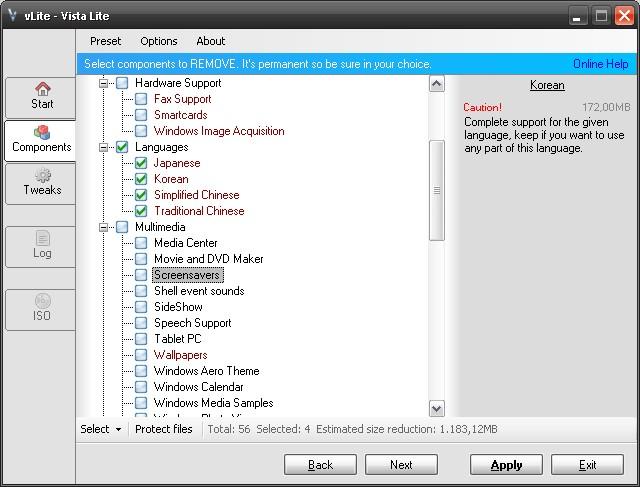Check the Tablet PC checkbox
Viewport: 640px width, 487px height.
point(141,339)
